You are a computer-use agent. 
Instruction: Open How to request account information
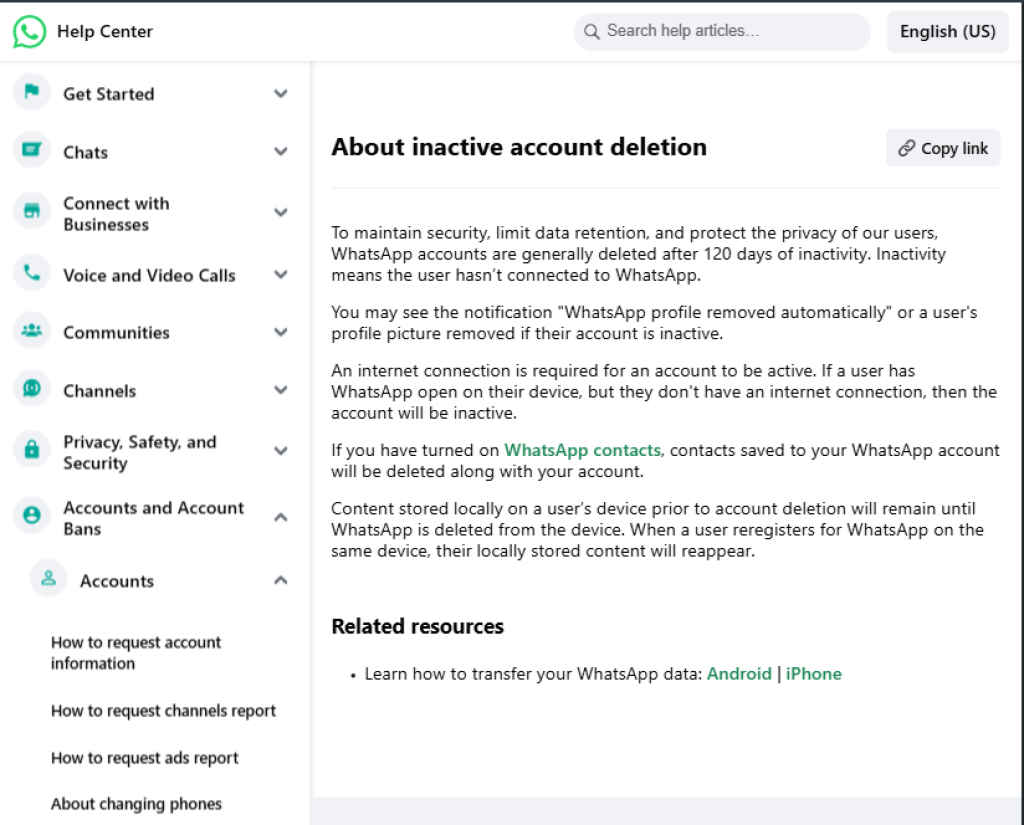(x=136, y=652)
